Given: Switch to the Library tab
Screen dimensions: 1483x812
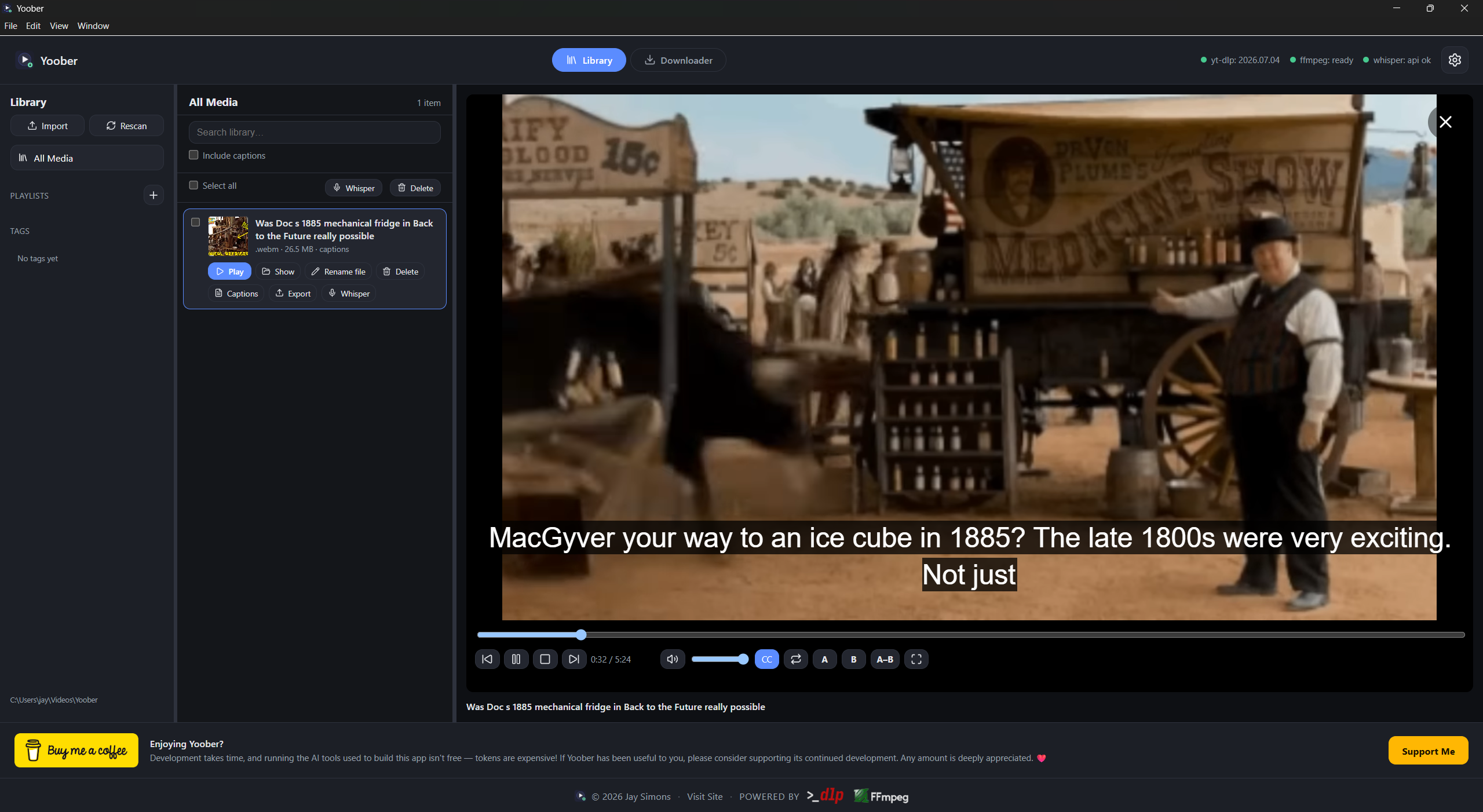Looking at the screenshot, I should pyautogui.click(x=589, y=60).
